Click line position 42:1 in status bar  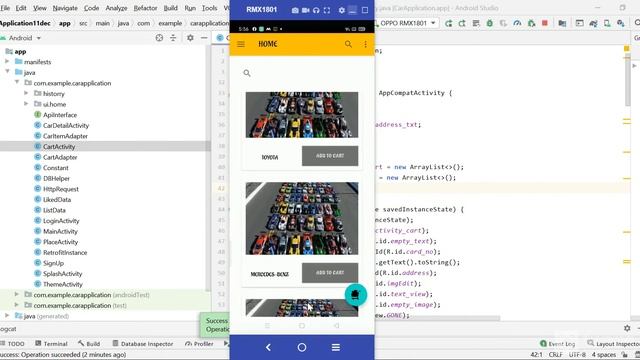tap(536, 355)
